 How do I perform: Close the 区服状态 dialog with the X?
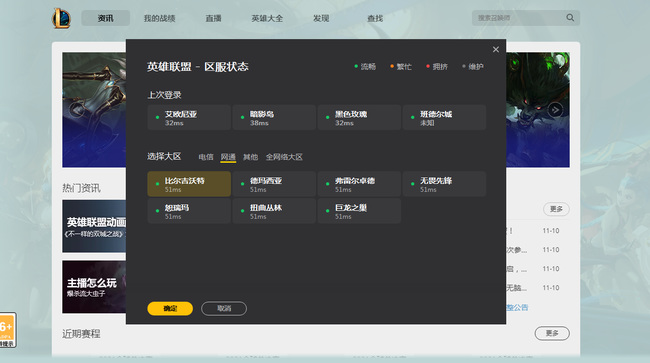tap(496, 49)
